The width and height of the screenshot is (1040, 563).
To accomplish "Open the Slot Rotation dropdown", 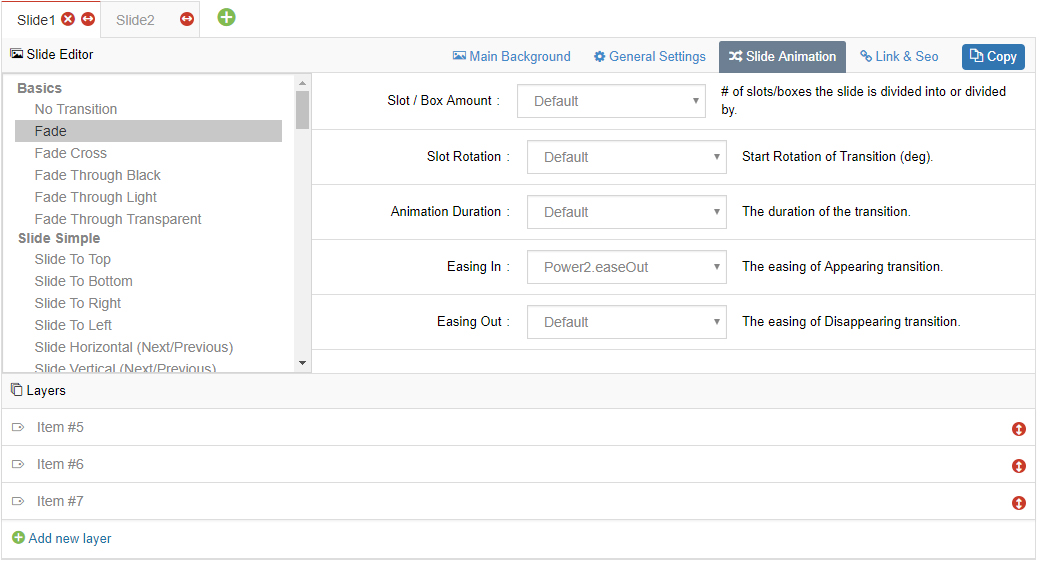I will coord(626,157).
